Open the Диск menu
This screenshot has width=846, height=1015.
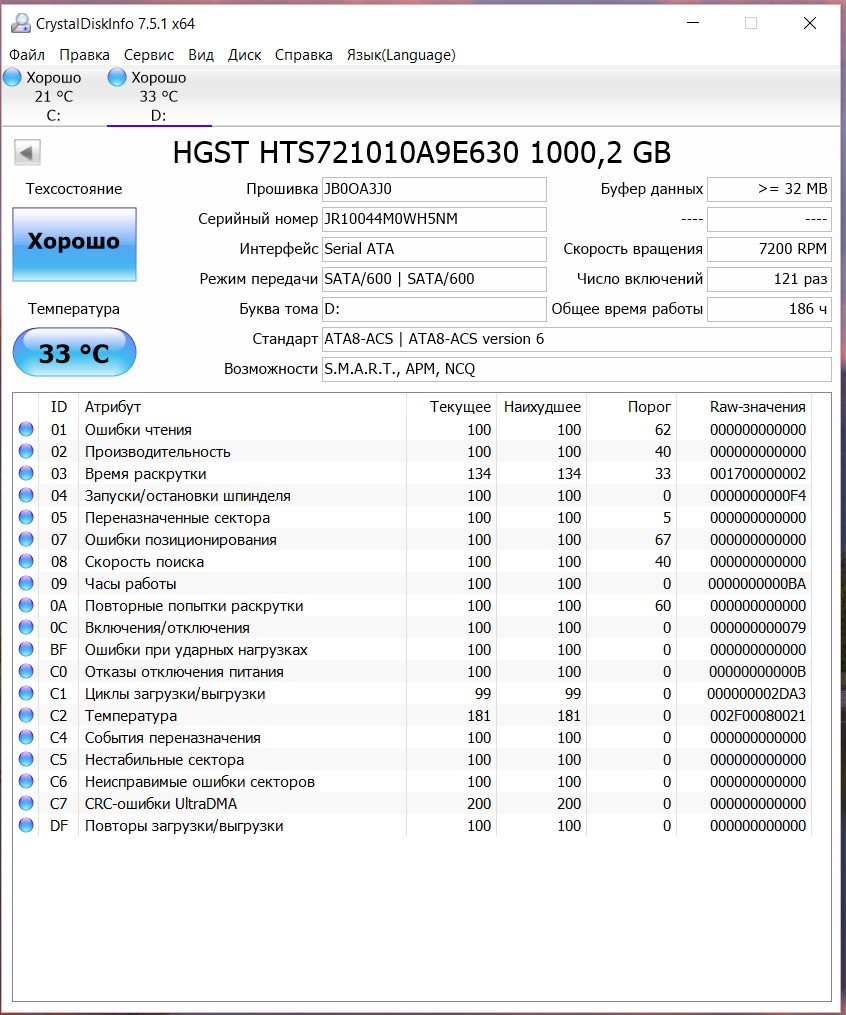244,55
